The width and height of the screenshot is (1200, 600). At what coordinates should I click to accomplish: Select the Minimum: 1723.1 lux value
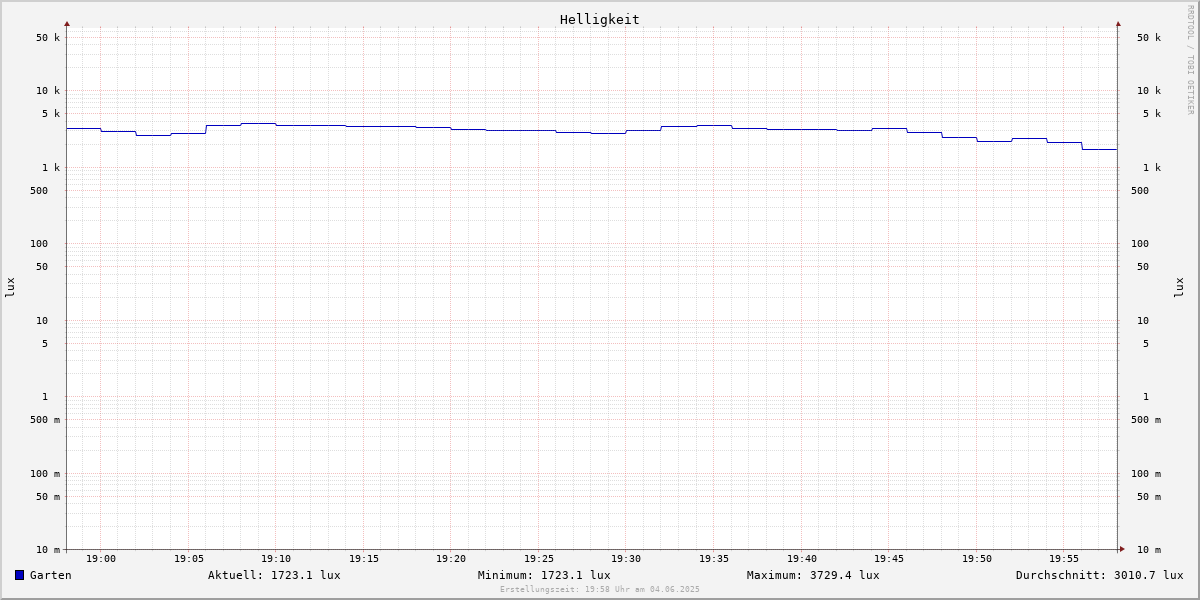click(x=544, y=575)
